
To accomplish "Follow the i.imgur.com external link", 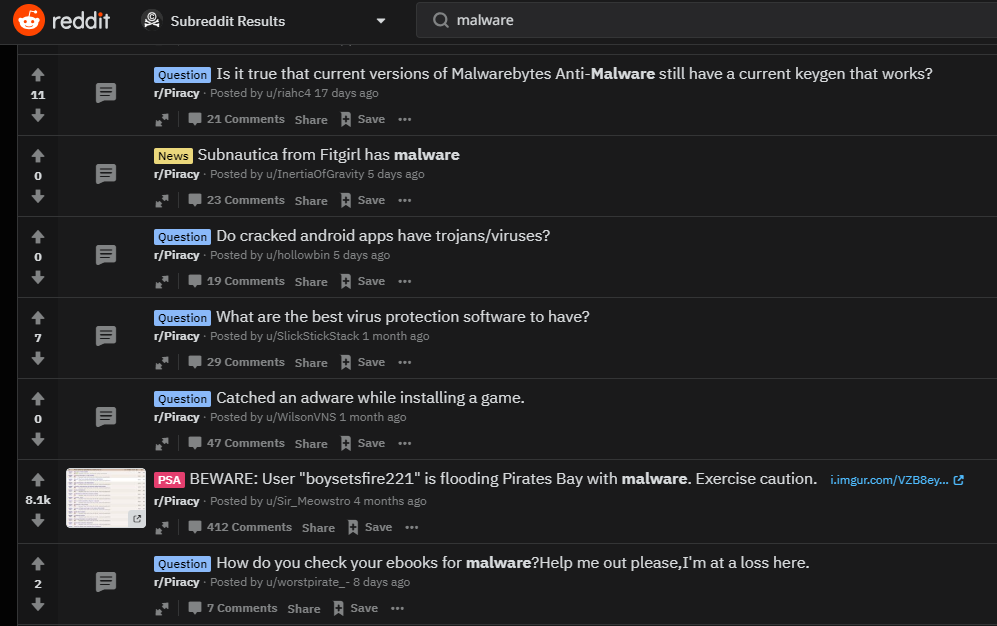I will pyautogui.click(x=897, y=480).
